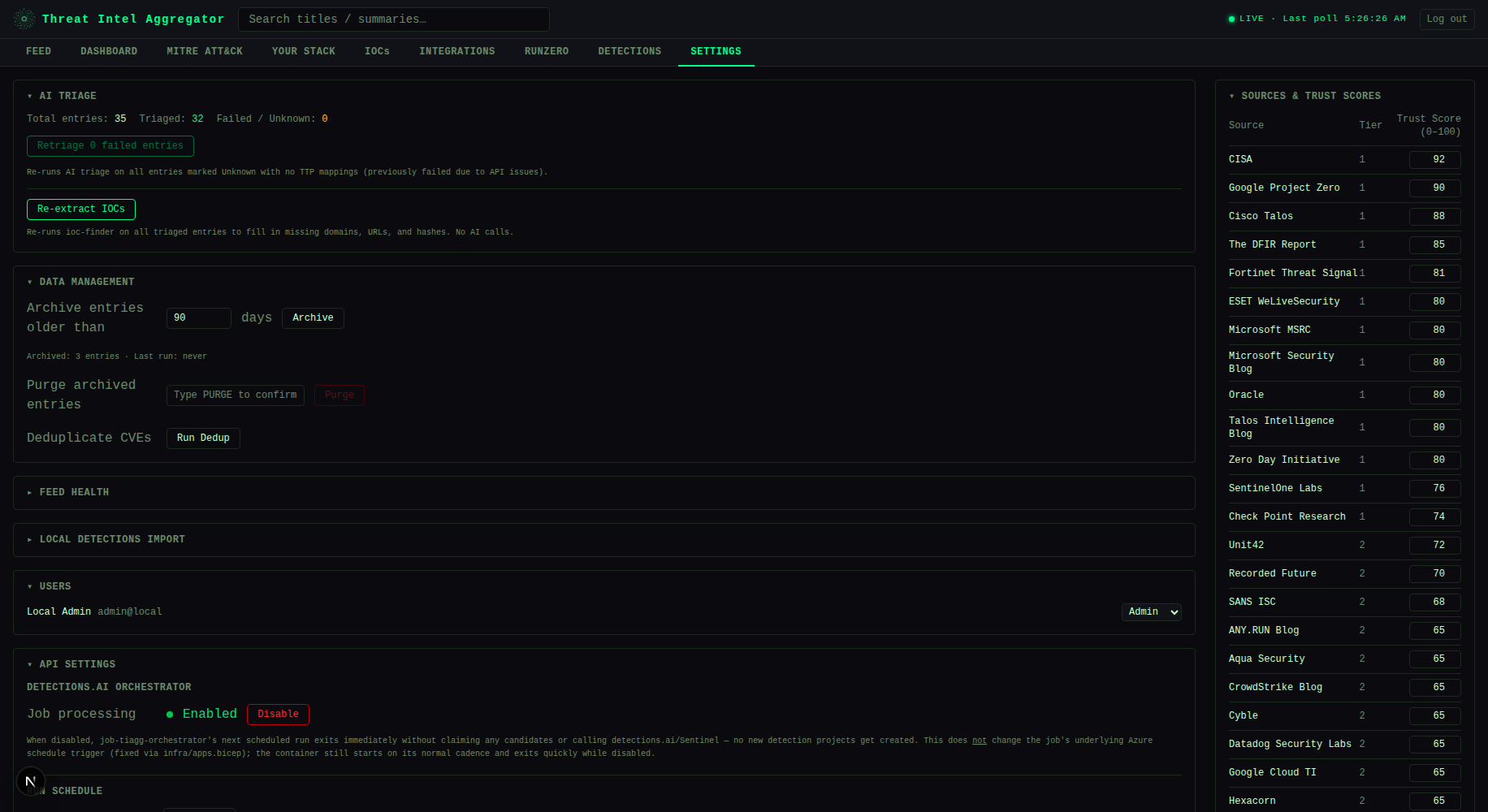Click the Type PURGE to confirm field

tap(236, 395)
